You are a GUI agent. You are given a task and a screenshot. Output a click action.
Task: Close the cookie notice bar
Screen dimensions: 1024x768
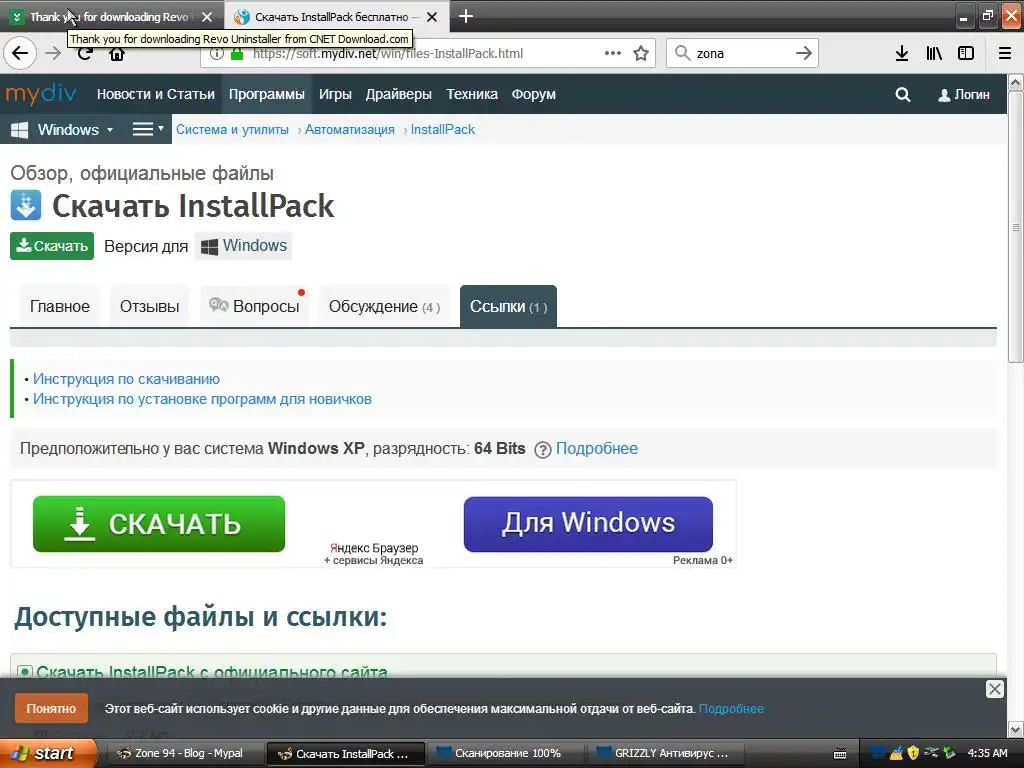(x=994, y=689)
